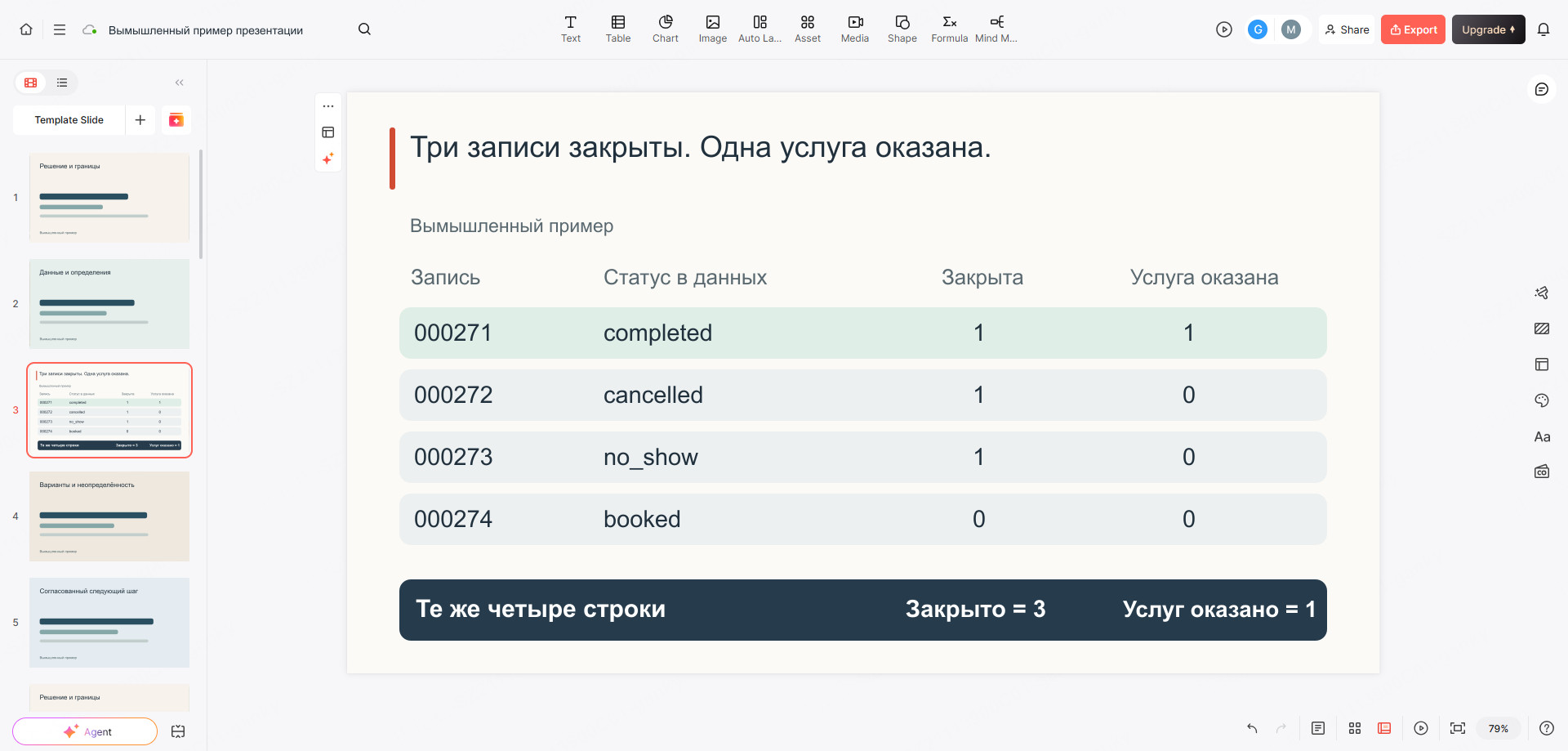Image resolution: width=1568 pixels, height=751 pixels.
Task: Open the comments panel icon
Action: click(1542, 89)
